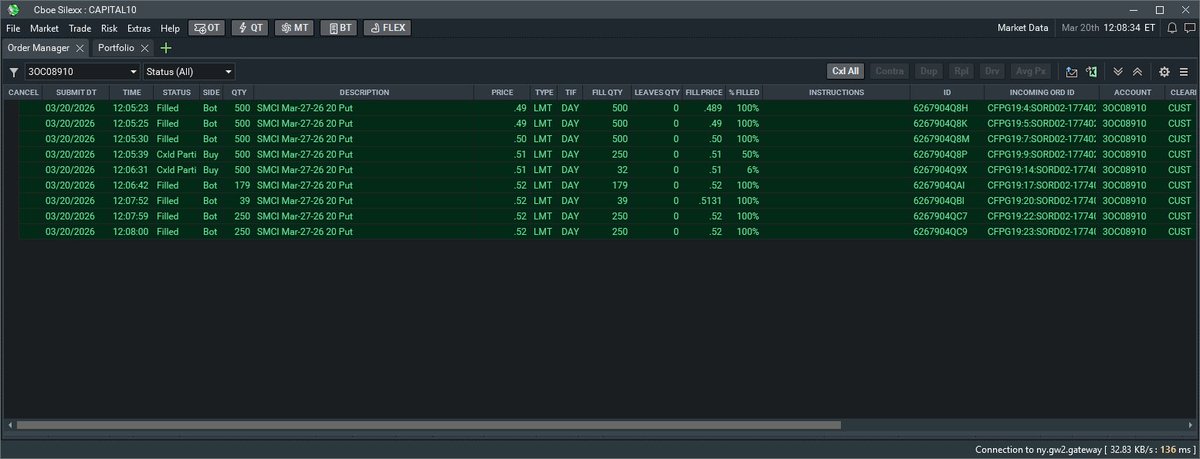1200x459 pixels.
Task: Sort by the ACCOUNT column header
Action: coord(1132,93)
